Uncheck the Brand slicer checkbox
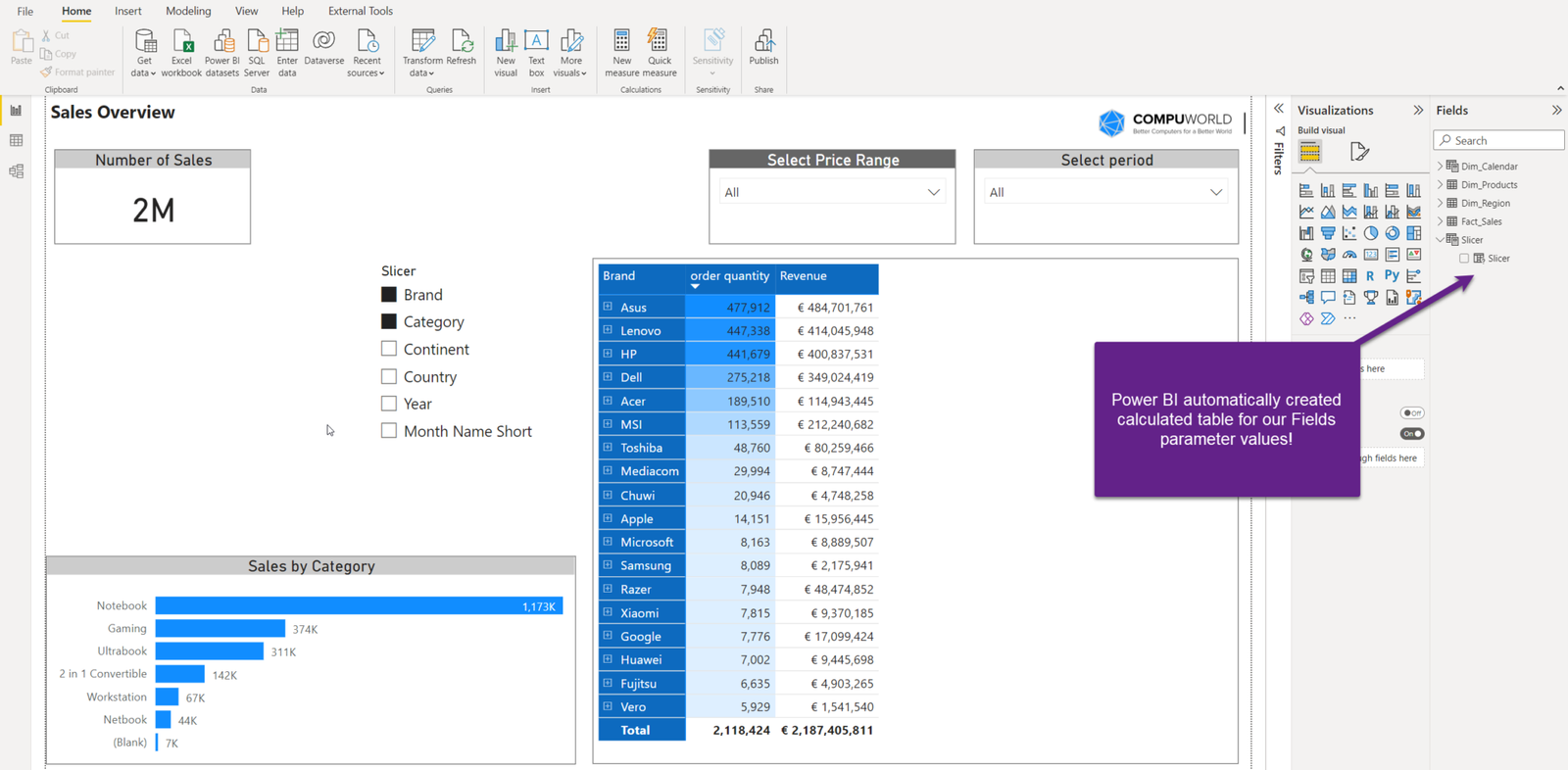 coord(389,294)
